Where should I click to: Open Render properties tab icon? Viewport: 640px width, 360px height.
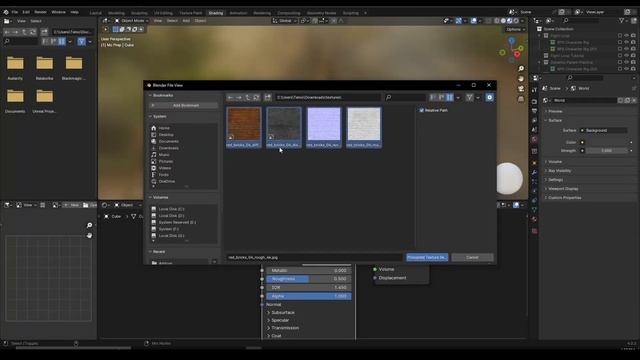(534, 102)
